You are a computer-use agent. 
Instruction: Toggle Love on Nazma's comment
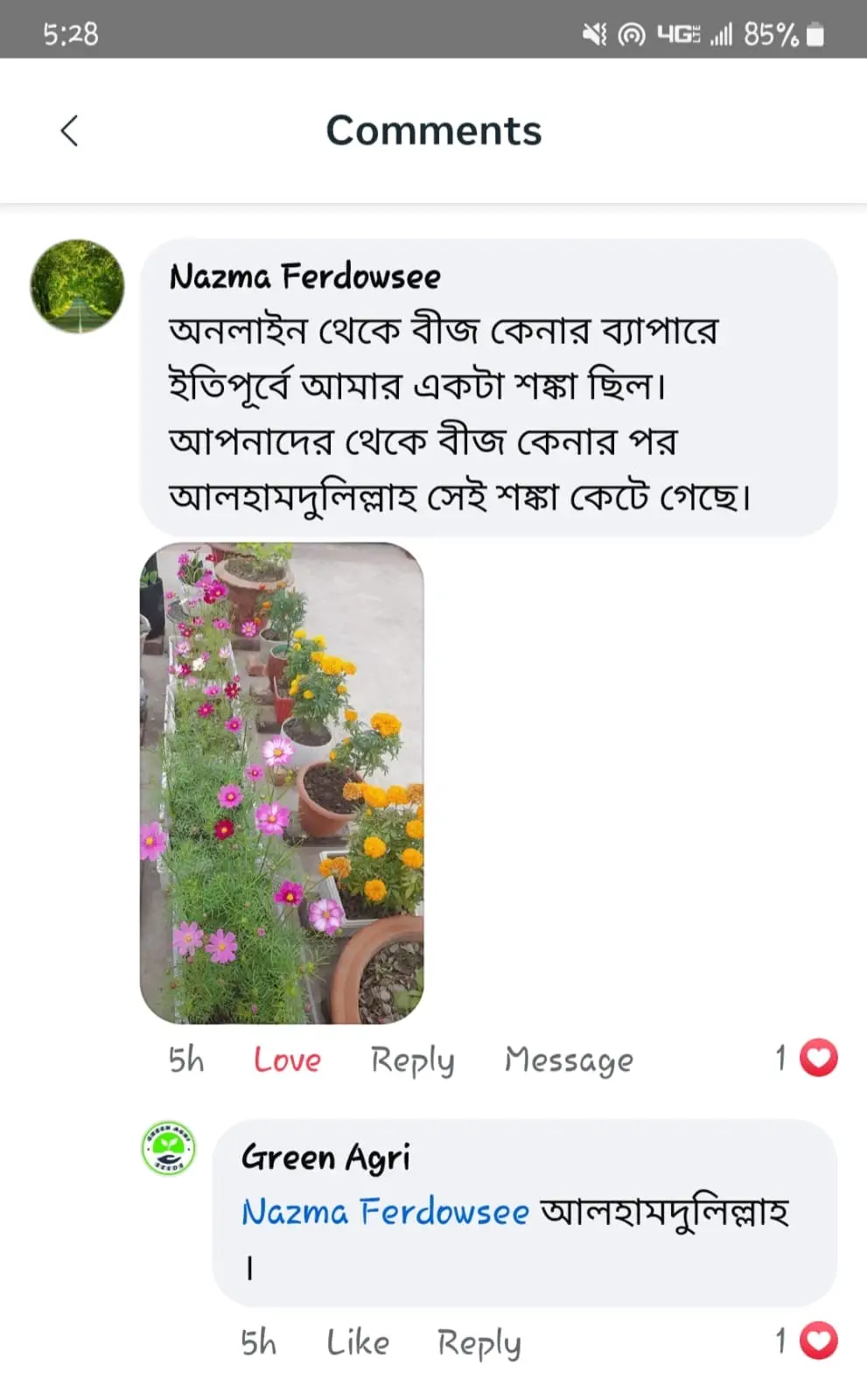[x=287, y=1060]
